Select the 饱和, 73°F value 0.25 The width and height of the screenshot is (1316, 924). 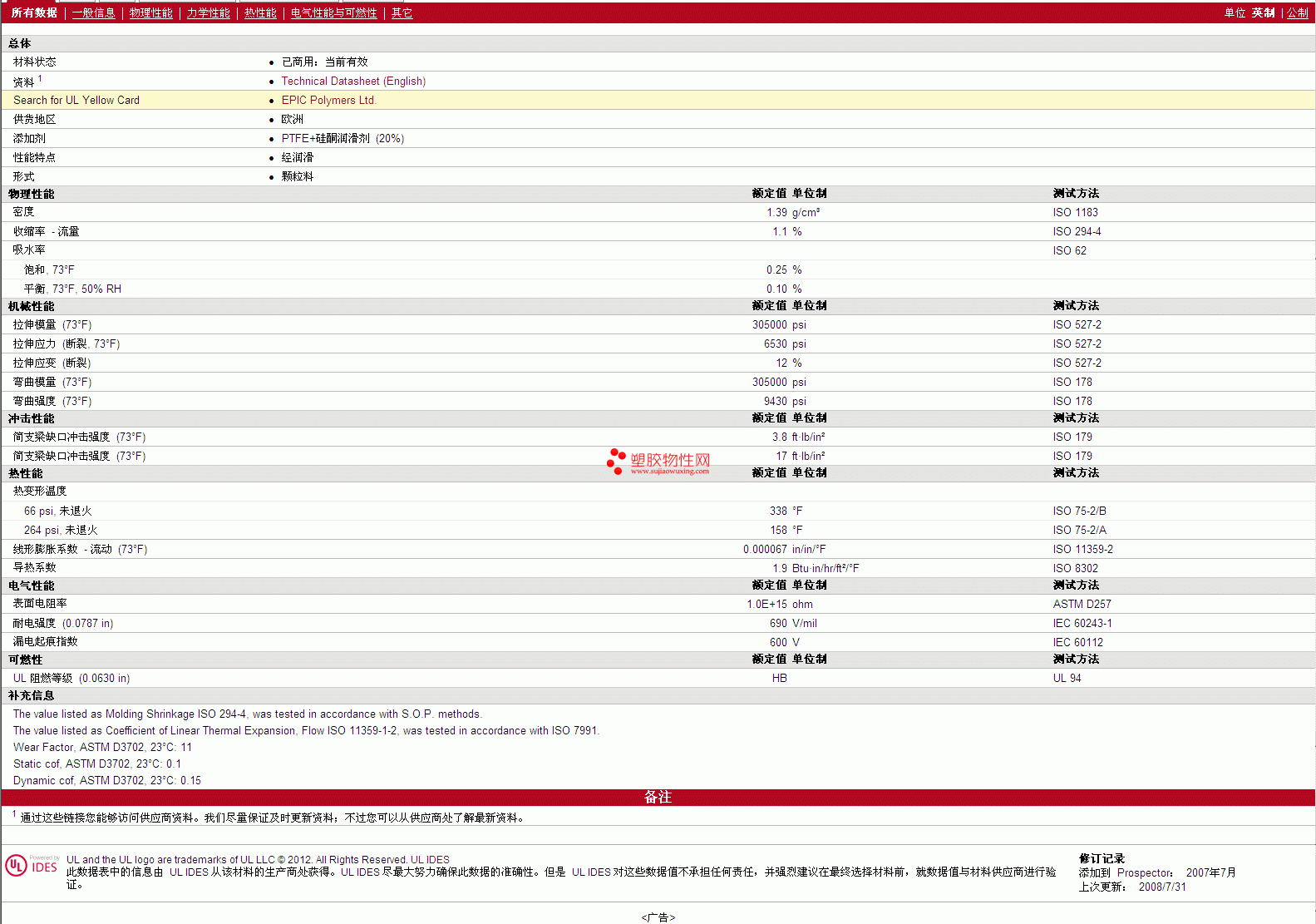(x=776, y=270)
